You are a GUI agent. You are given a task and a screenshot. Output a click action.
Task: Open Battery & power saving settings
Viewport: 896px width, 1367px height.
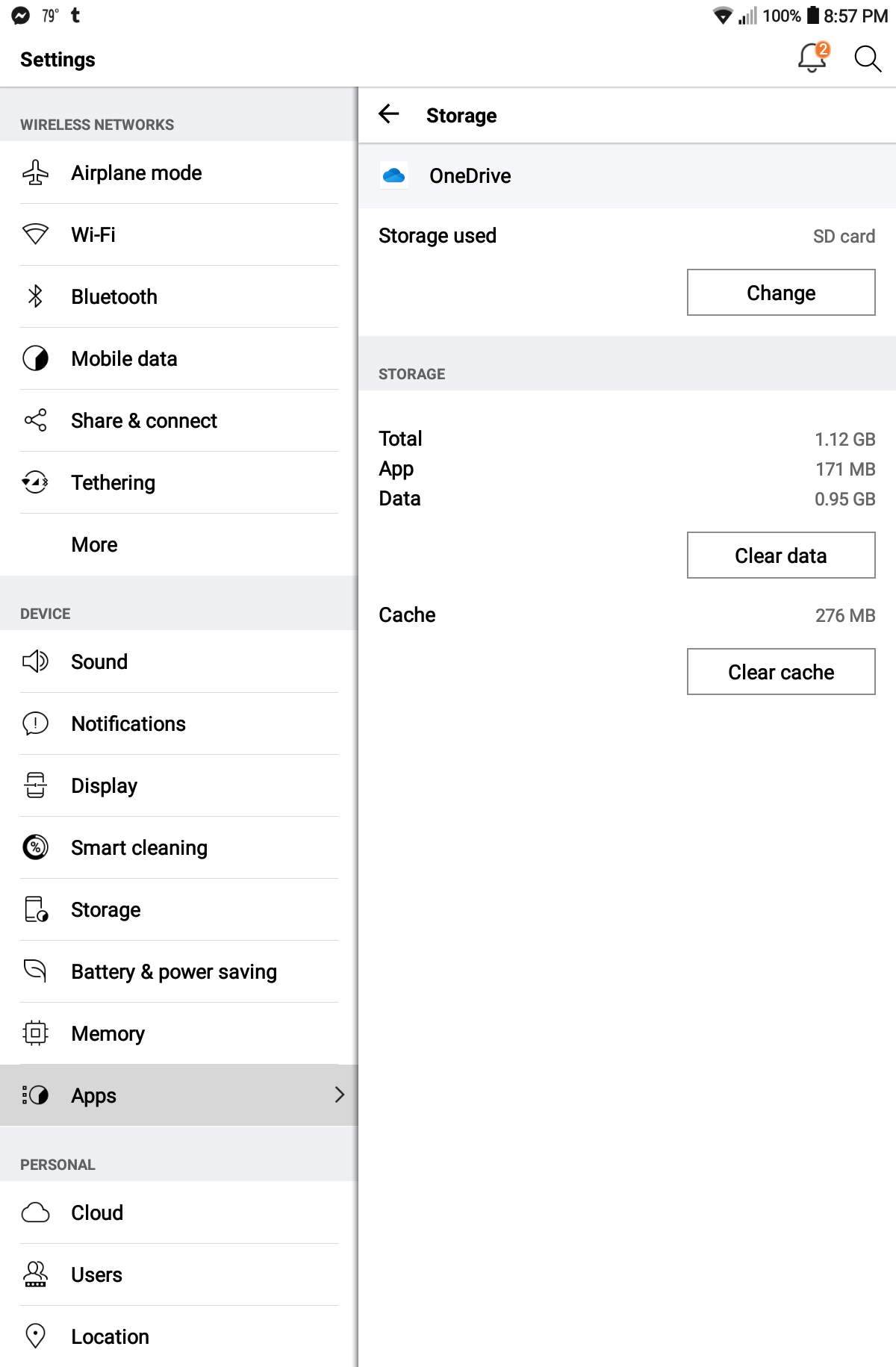(174, 971)
